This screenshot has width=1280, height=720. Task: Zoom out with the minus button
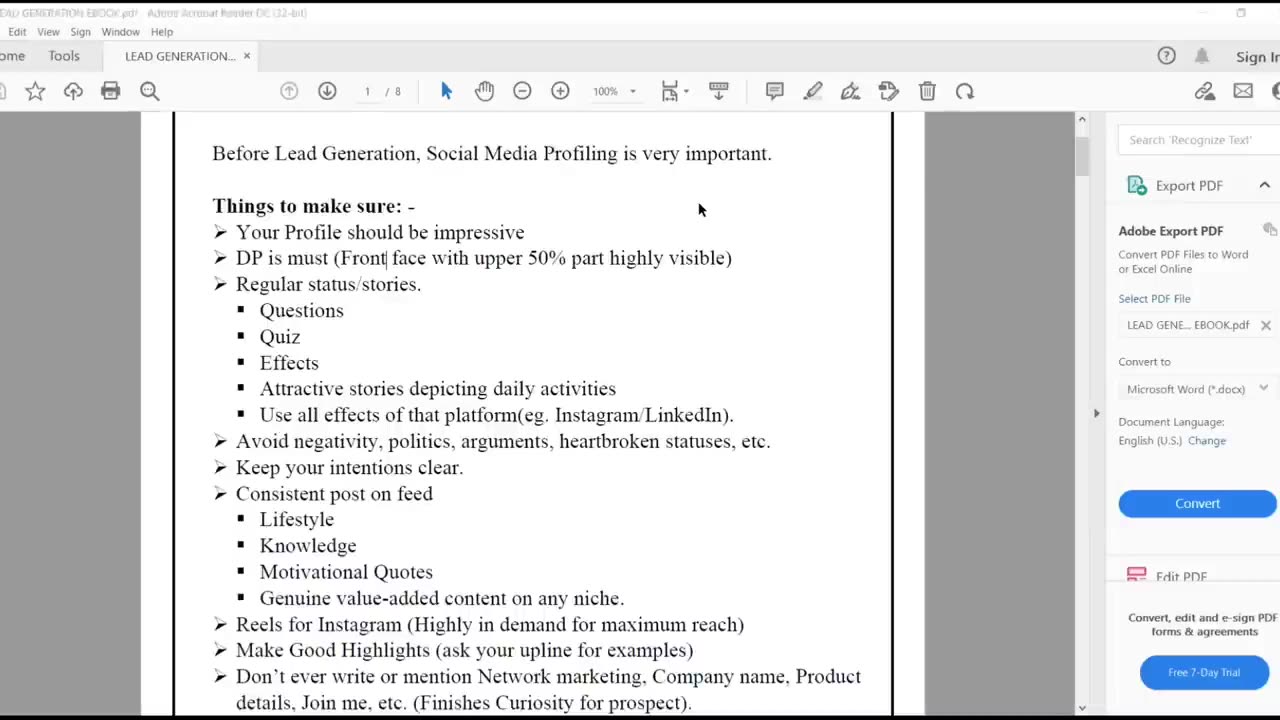(522, 92)
